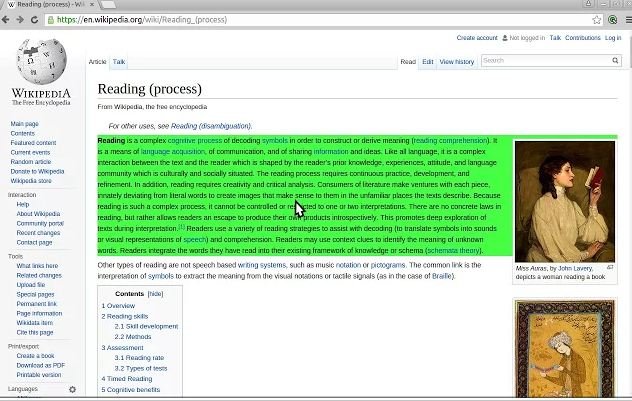The height and width of the screenshot is (401, 632).
Task: Open the View history tab
Action: coord(457,62)
